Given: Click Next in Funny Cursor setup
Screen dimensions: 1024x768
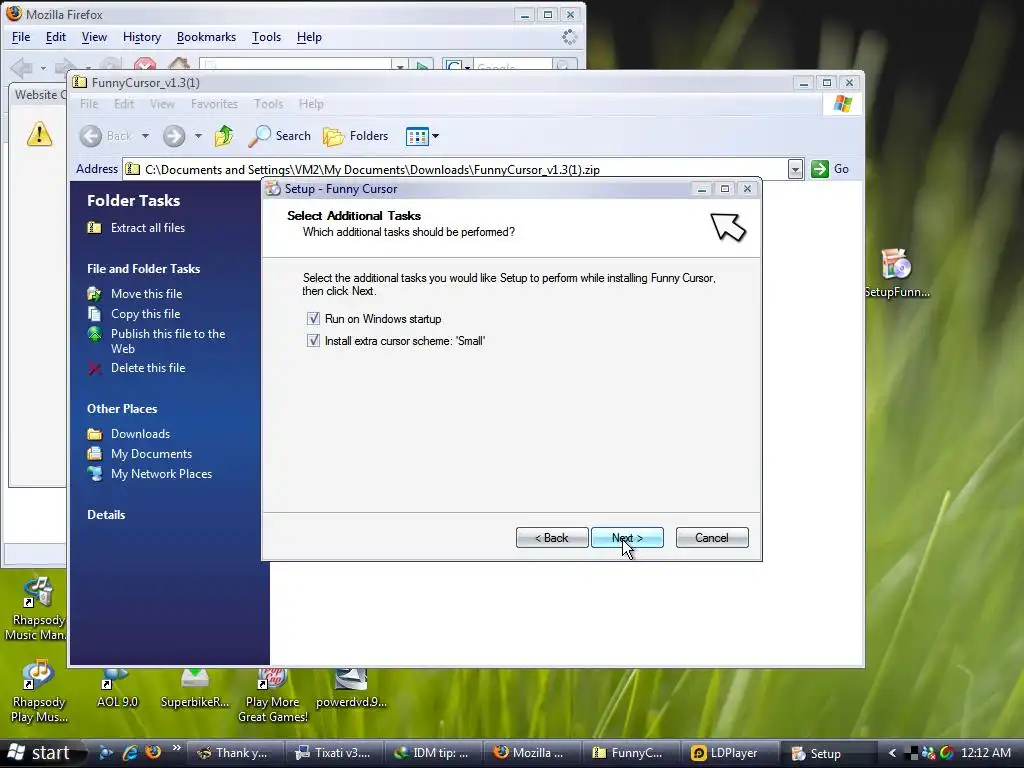Looking at the screenshot, I should (627, 537).
